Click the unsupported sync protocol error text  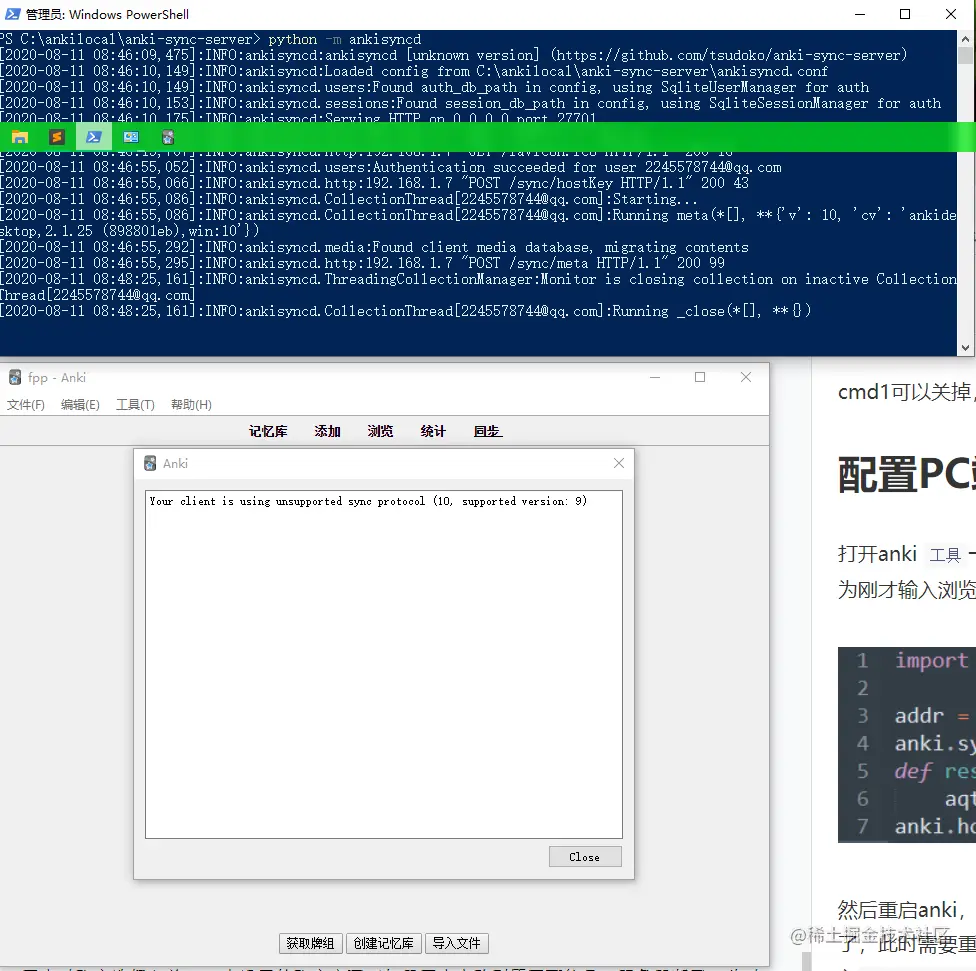pyautogui.click(x=368, y=501)
